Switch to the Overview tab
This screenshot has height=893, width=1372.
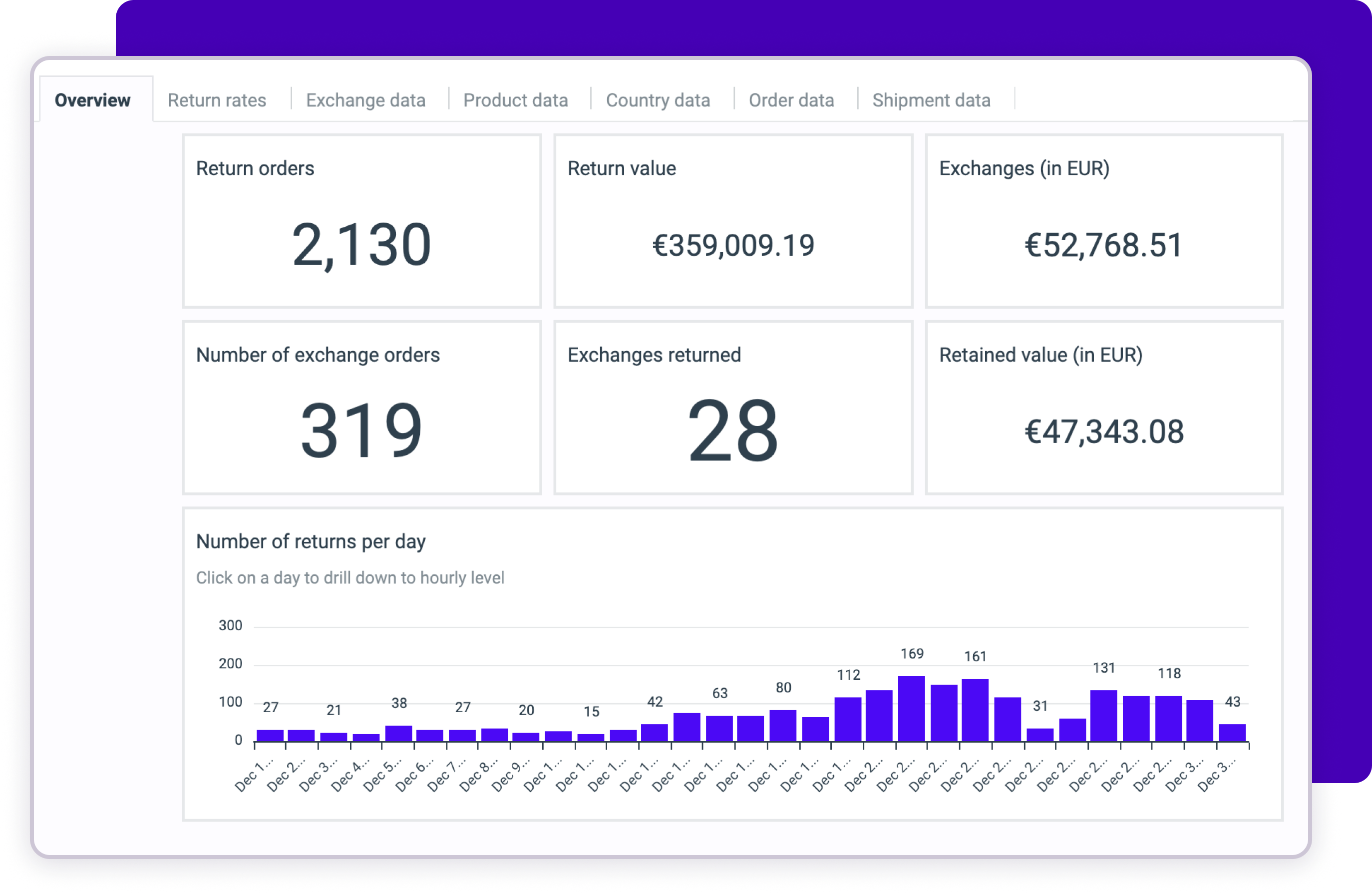pos(92,100)
